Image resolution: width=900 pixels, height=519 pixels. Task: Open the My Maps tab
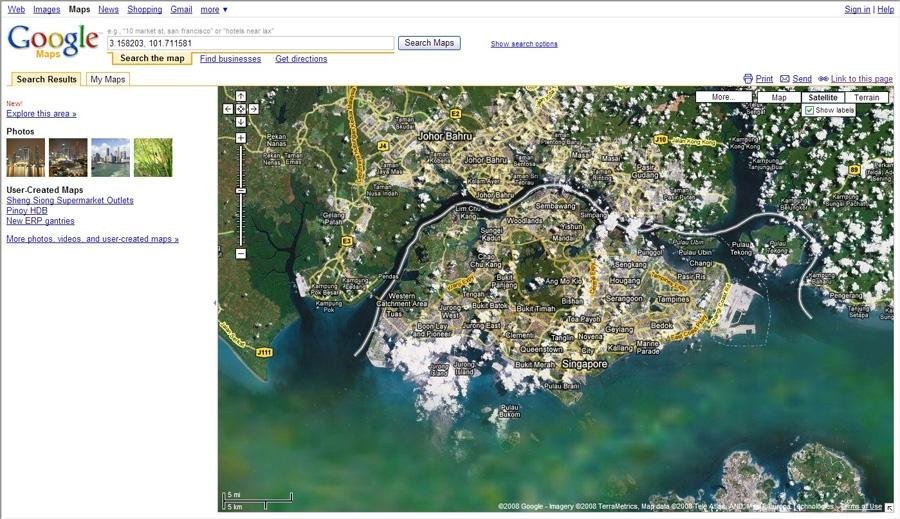click(107, 79)
